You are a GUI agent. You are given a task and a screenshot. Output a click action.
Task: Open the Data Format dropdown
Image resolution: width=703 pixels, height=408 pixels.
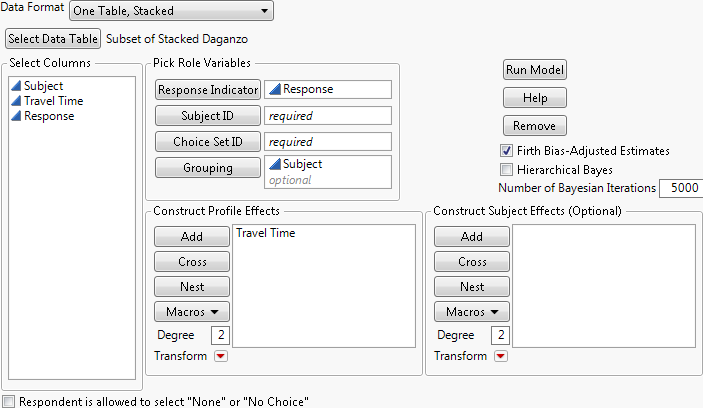[x=171, y=11]
